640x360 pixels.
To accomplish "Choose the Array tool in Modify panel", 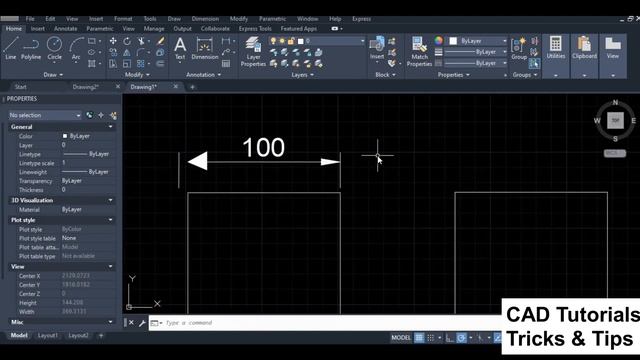I will pos(141,64).
